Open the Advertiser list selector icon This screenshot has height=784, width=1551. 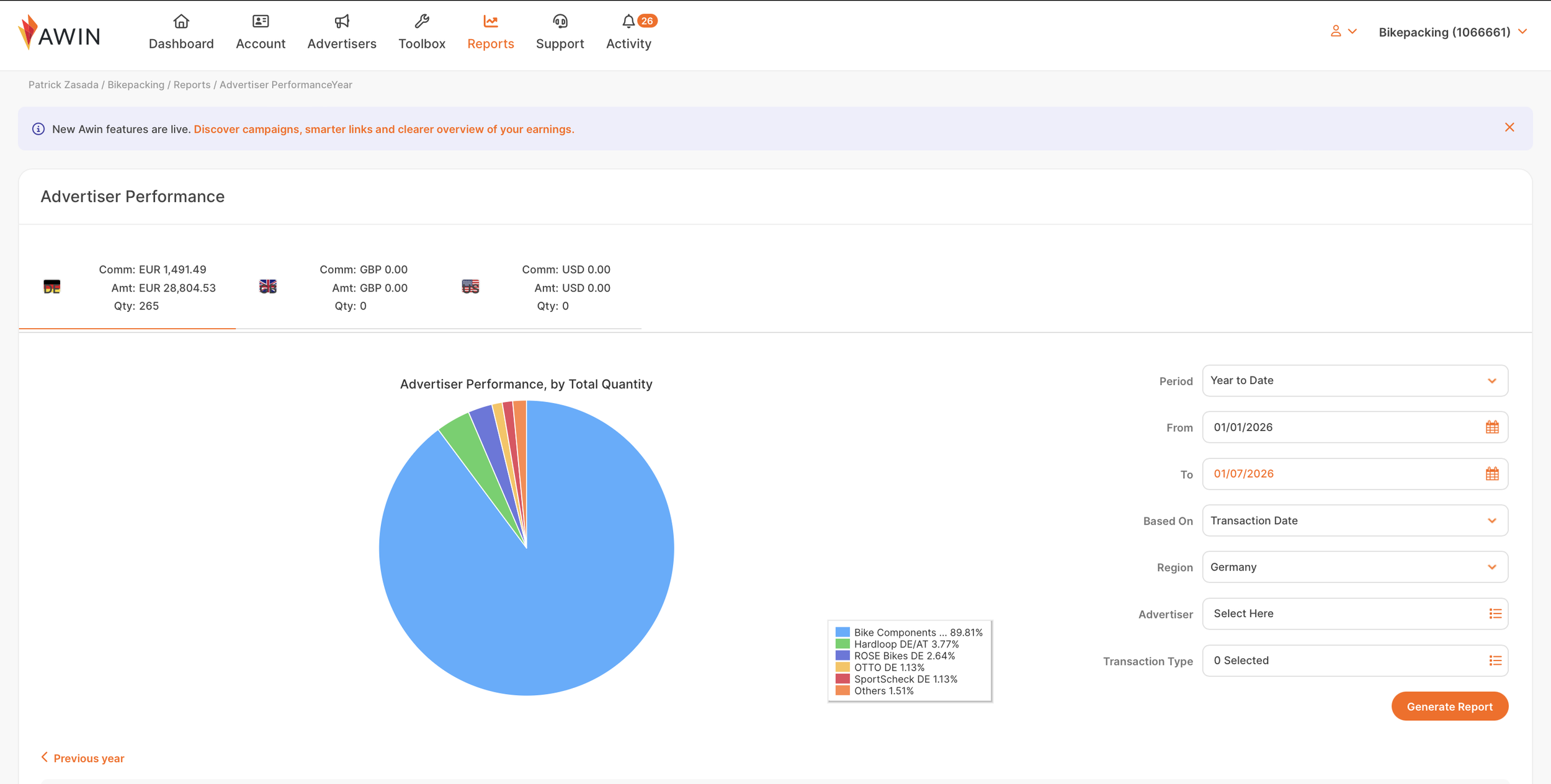pos(1495,613)
